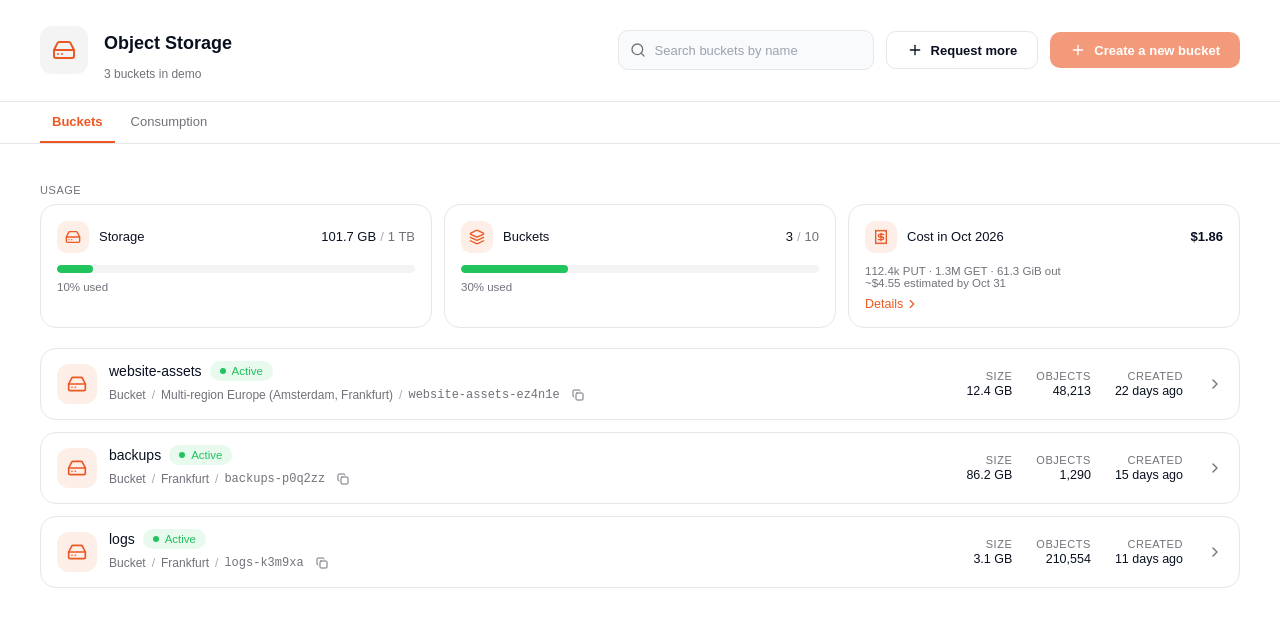Click the 3 buckets in demo subtitle
This screenshot has width=1280, height=620.
(x=152, y=74)
